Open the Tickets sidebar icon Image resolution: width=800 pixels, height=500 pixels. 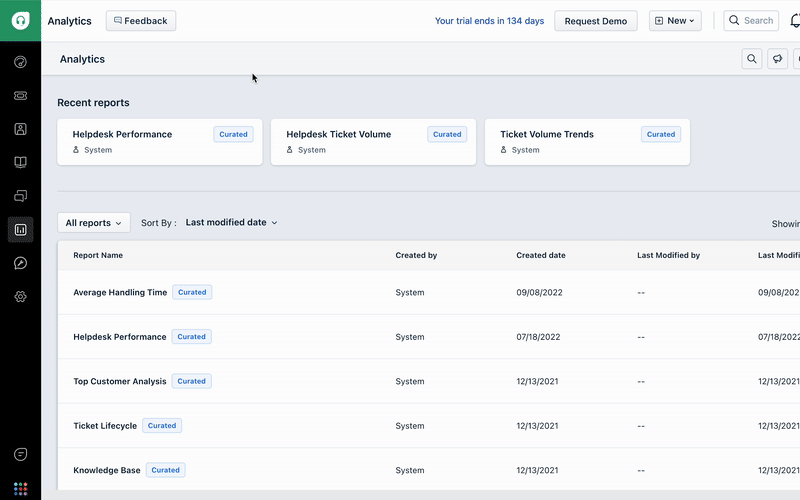tap(20, 95)
